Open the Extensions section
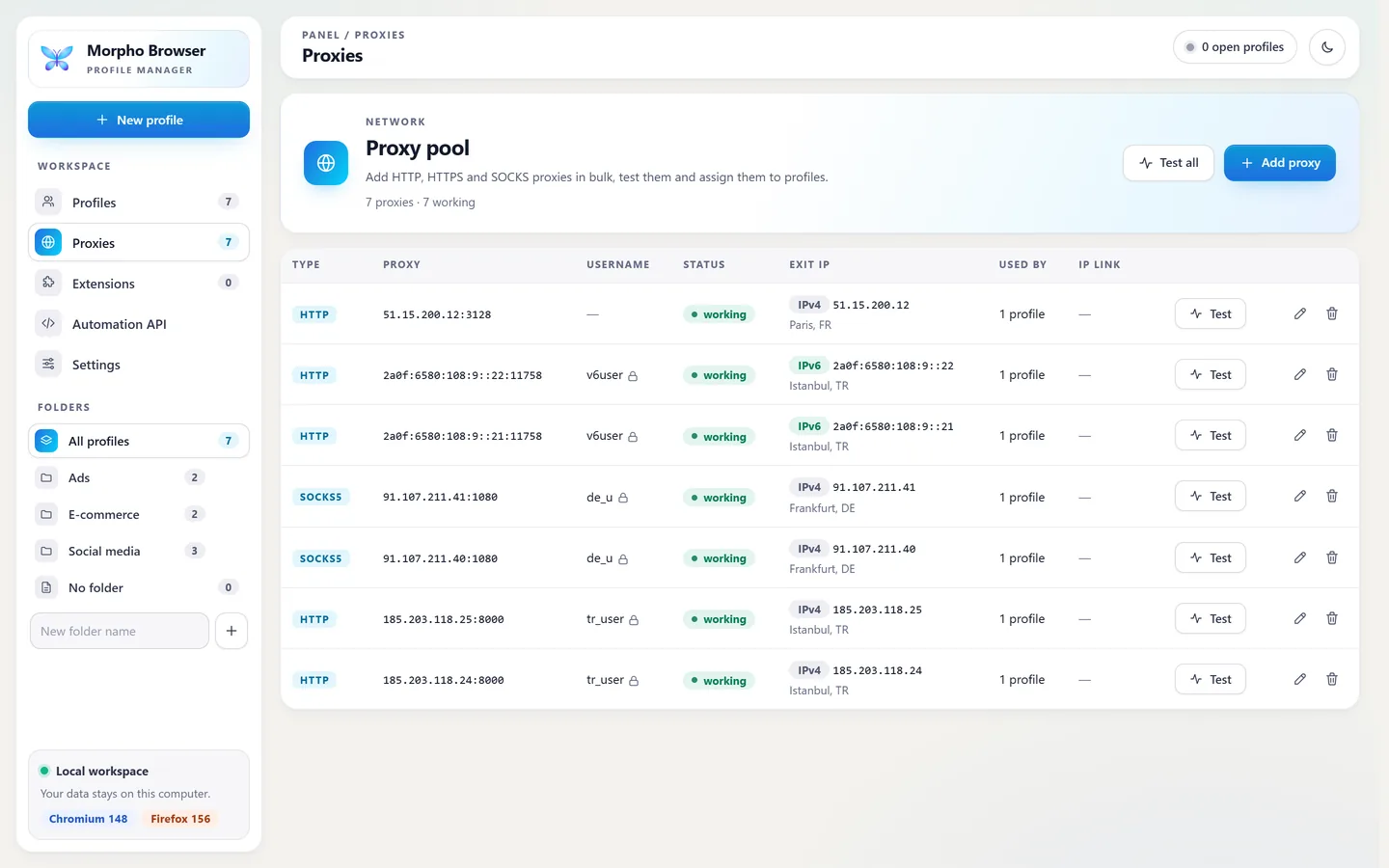Screen dimensions: 1389x868 [139, 283]
